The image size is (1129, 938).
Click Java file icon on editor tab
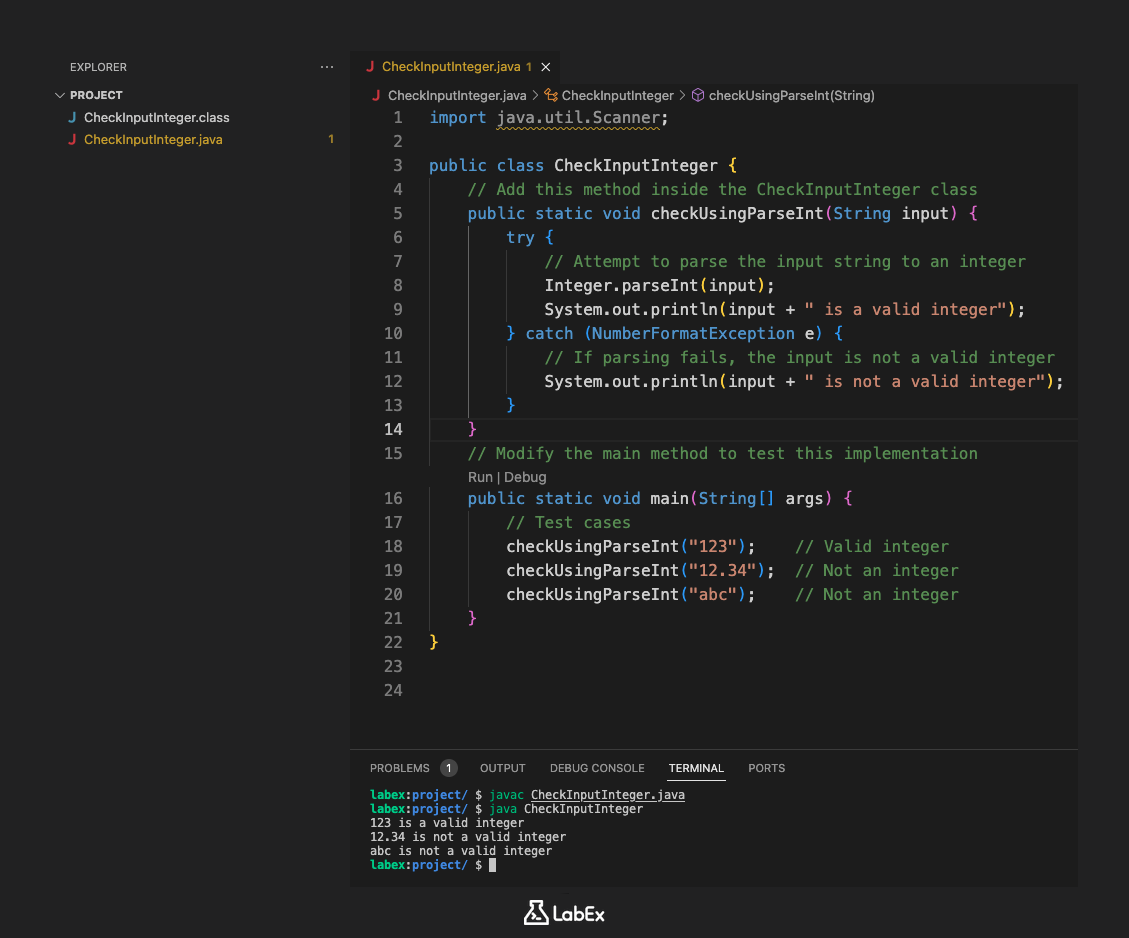pos(371,67)
